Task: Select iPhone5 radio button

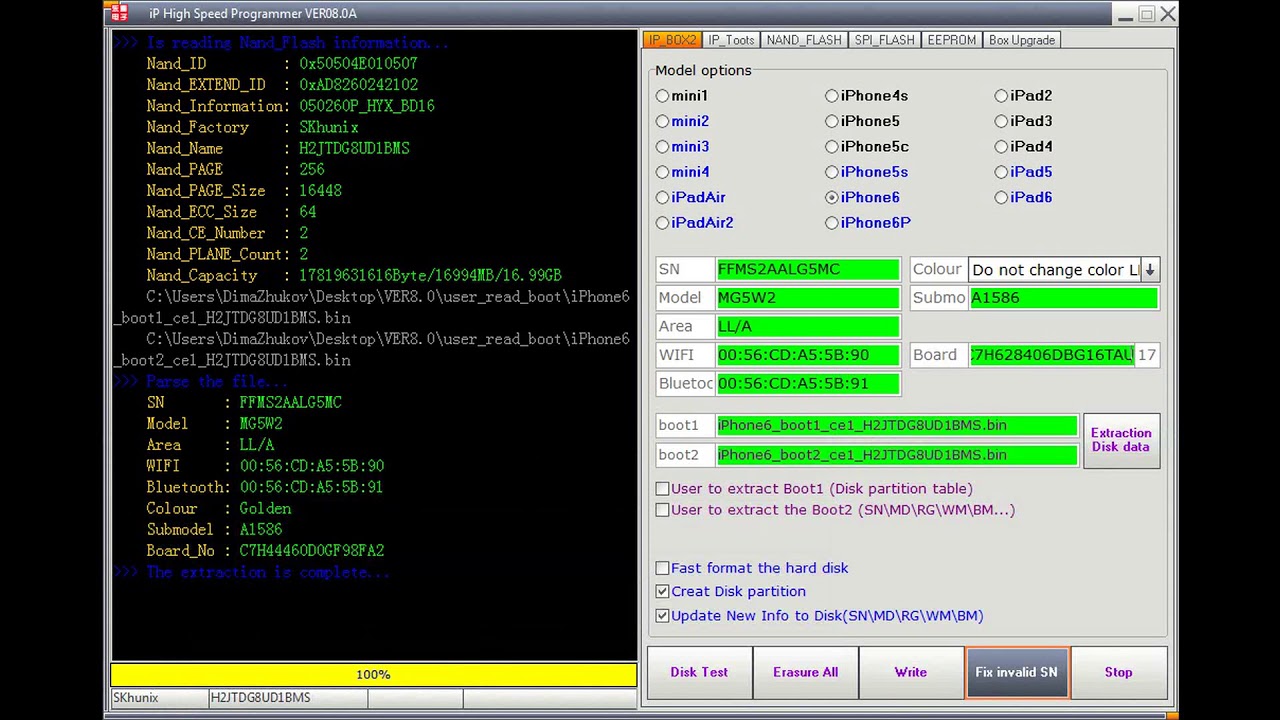Action: click(x=832, y=121)
